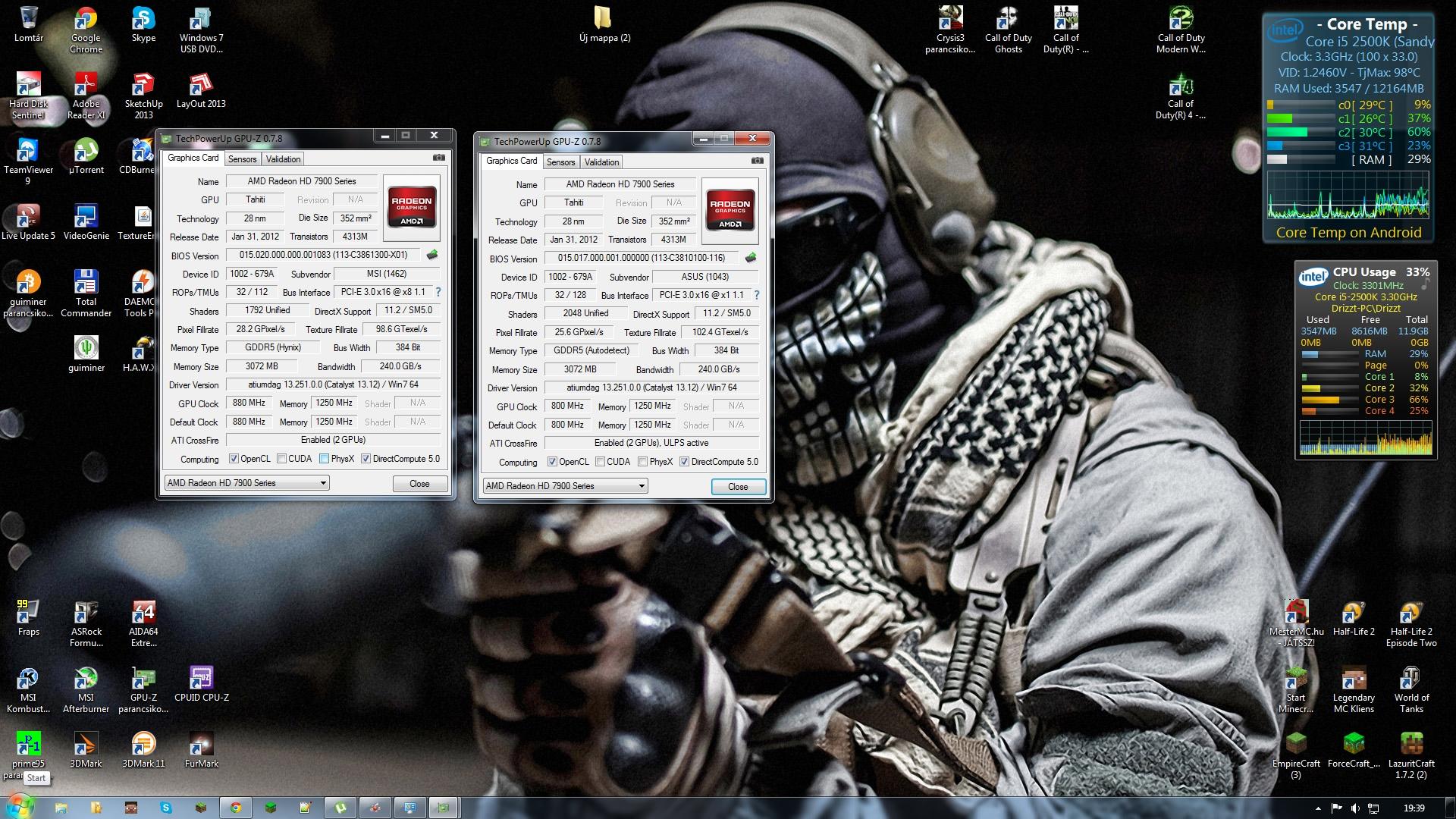The height and width of the screenshot is (819, 1456).
Task: Open 3DMark 11 desktop icon
Action: click(x=143, y=751)
